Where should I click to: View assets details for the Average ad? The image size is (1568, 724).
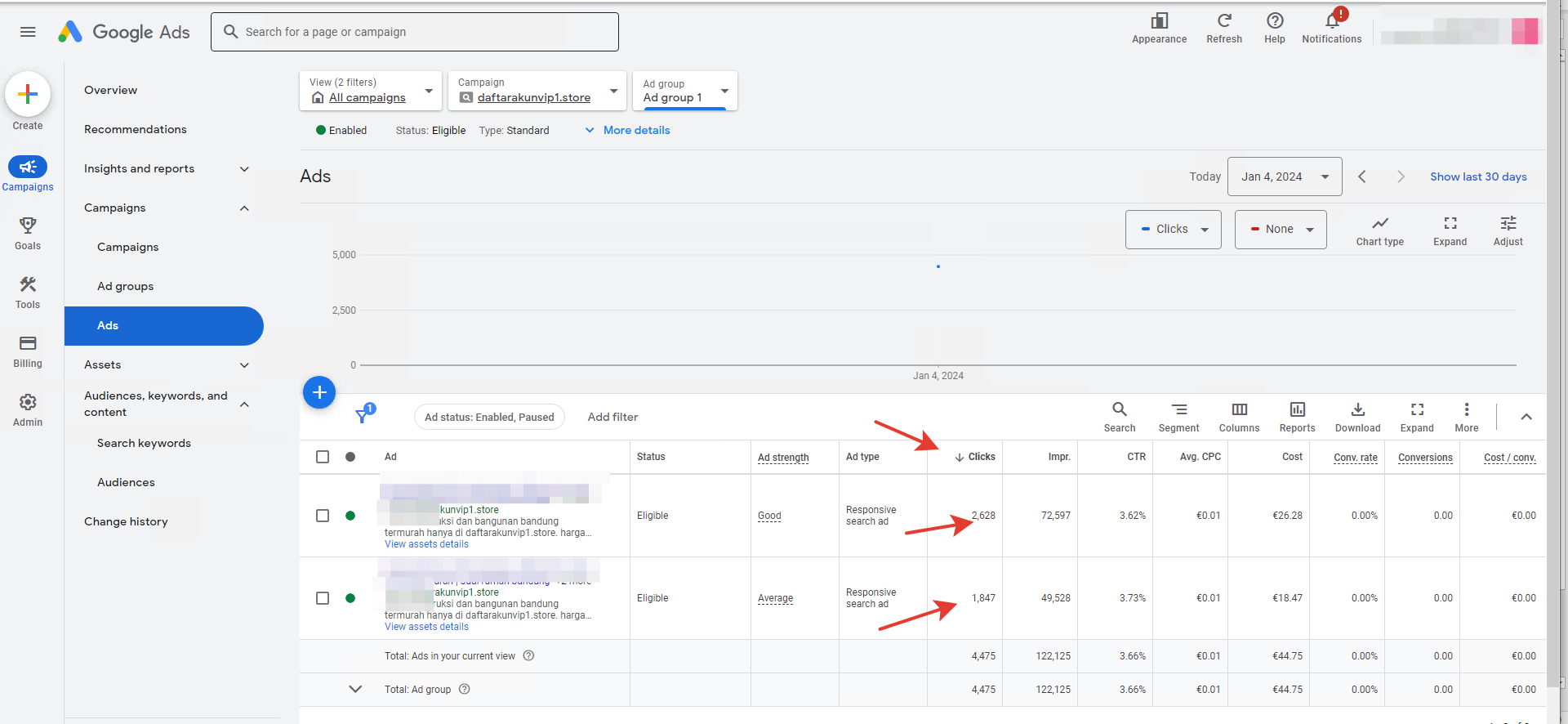click(x=426, y=627)
